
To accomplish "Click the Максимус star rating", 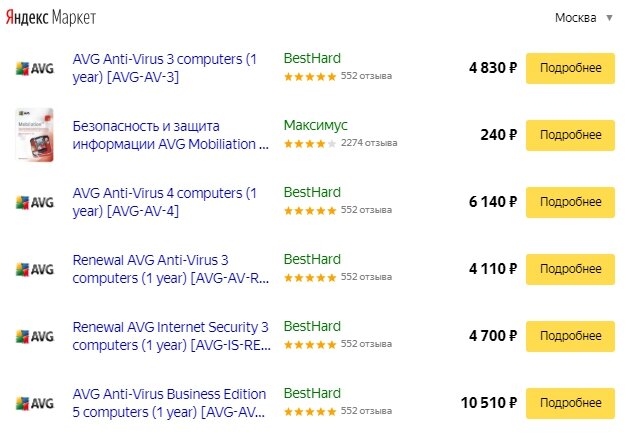I will pyautogui.click(x=310, y=143).
